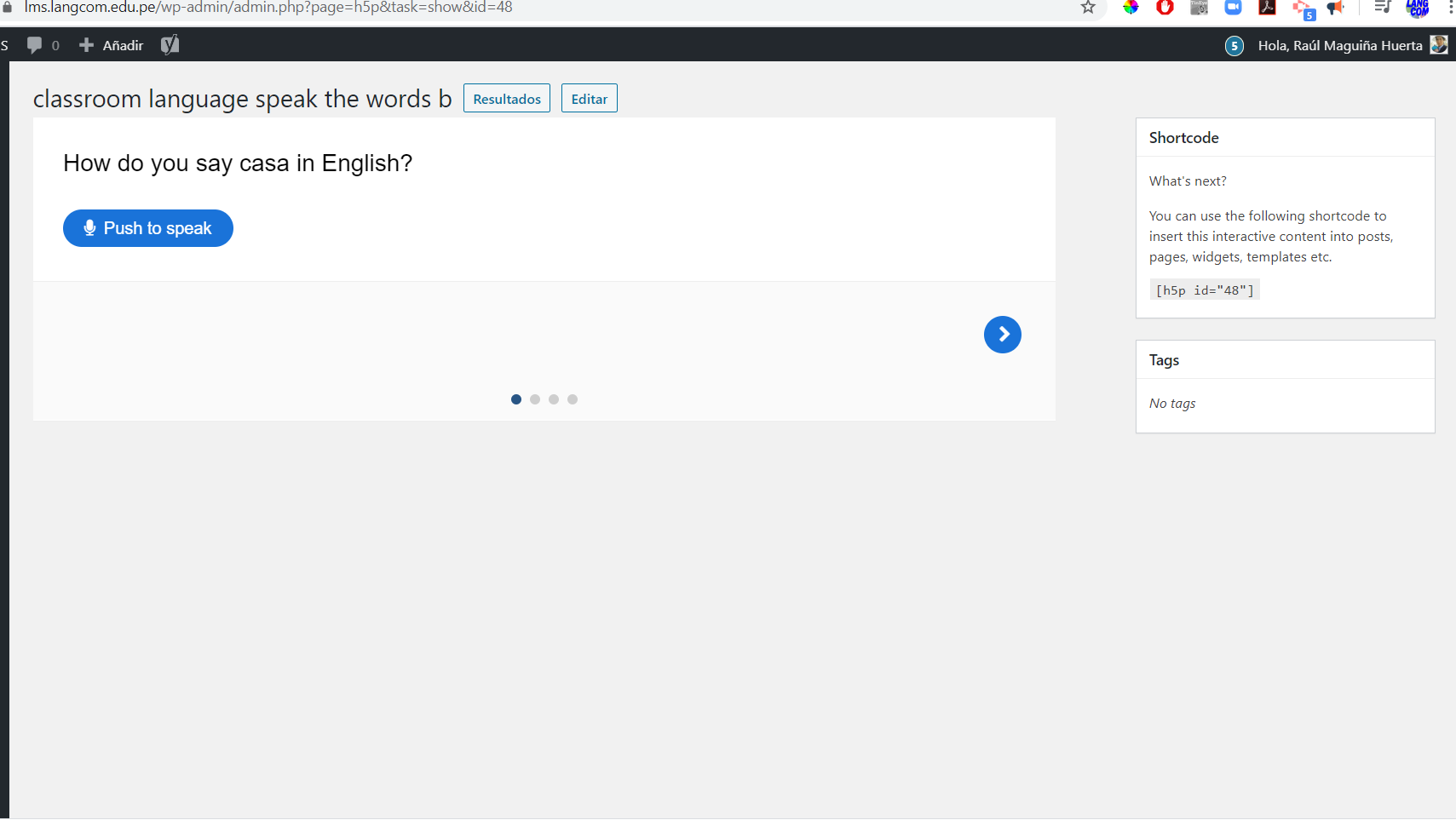Open the megaphone extension icon
Screen dimensions: 1456x820
coord(1335,8)
